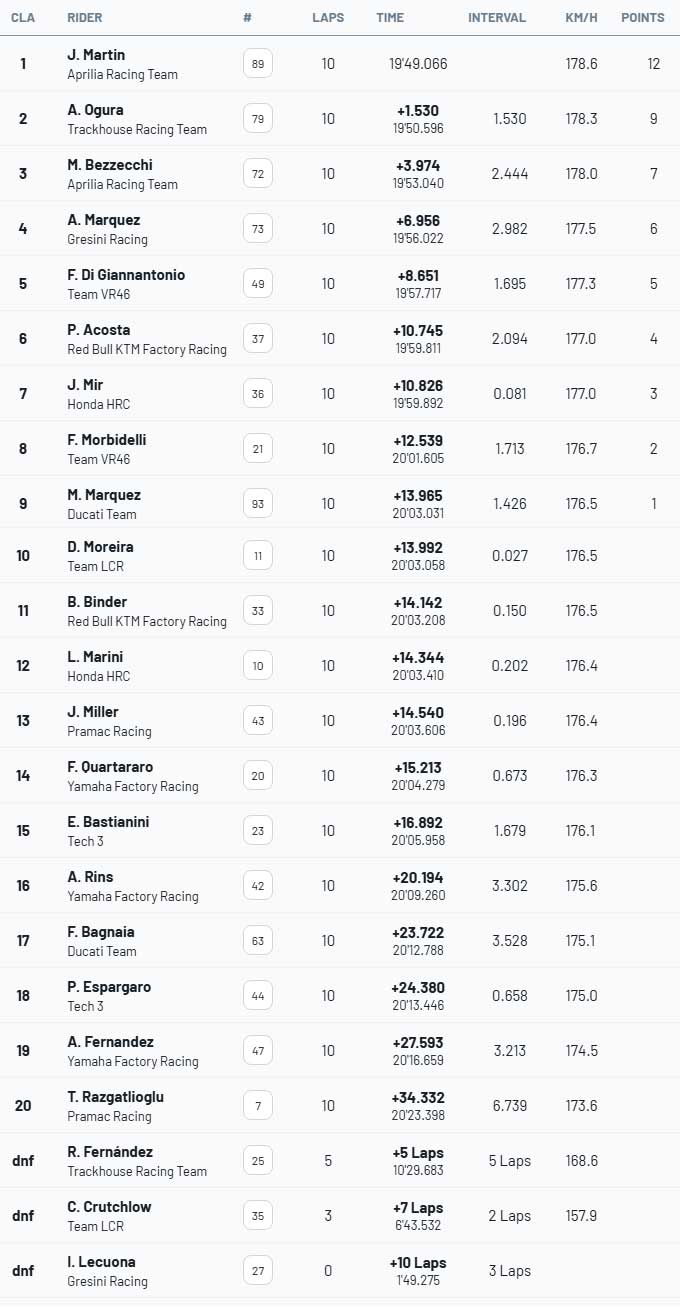Open the Trackhouse Racing Team label under A. Ogura
Viewport: 680px width, 1308px height.
137,129
